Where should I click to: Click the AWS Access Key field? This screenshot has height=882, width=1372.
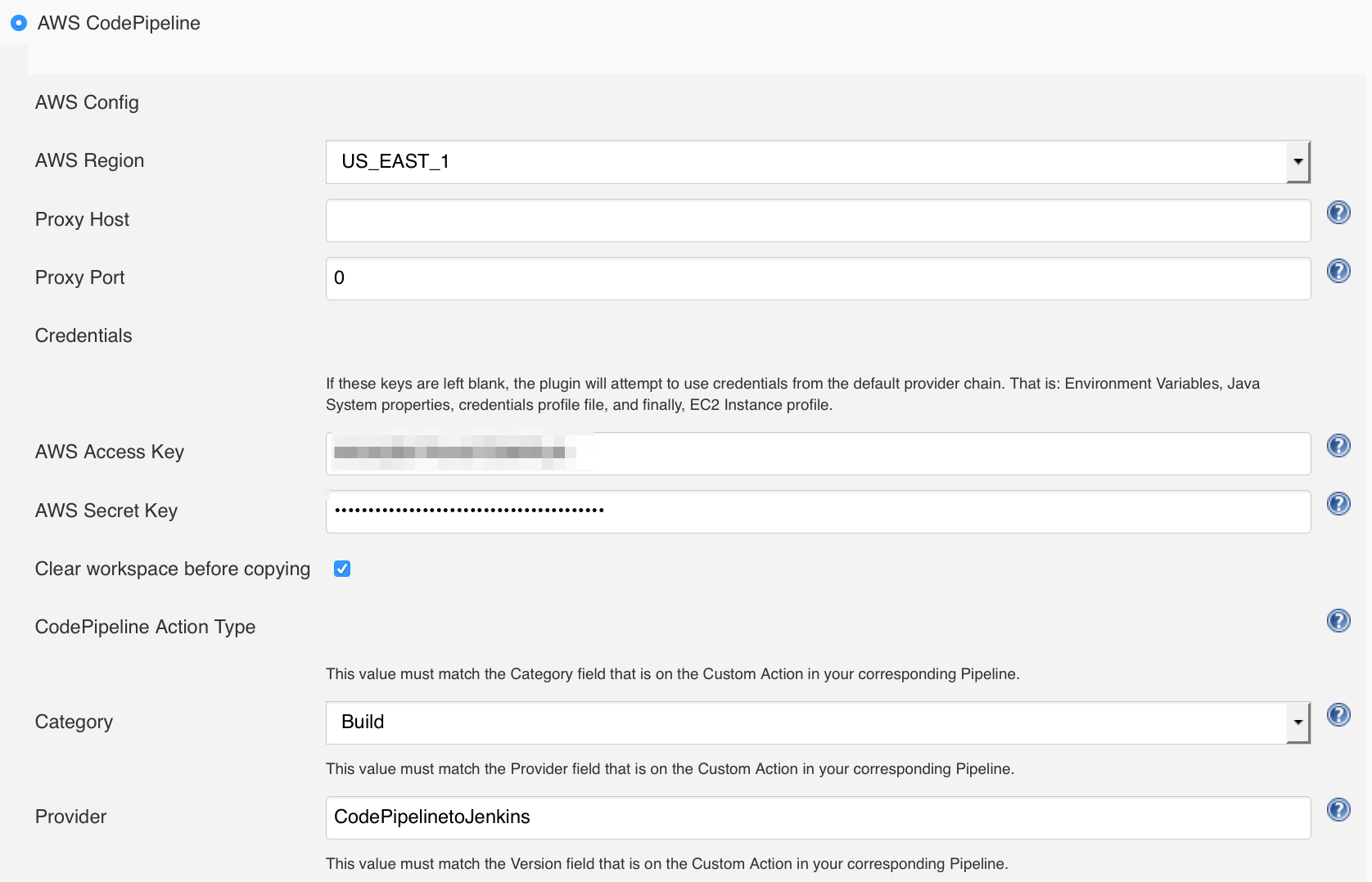pyautogui.click(x=818, y=453)
